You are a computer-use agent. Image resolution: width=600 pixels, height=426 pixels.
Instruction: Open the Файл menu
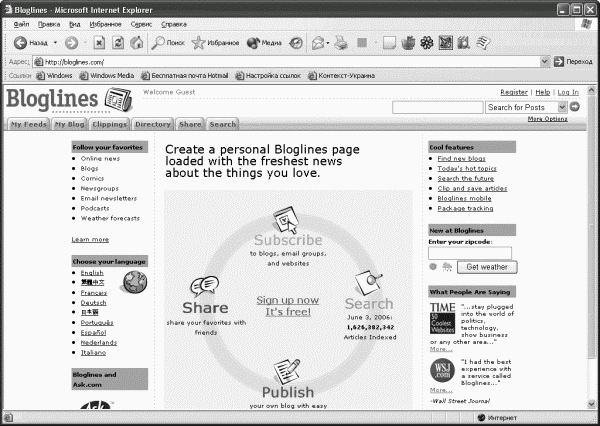point(21,24)
